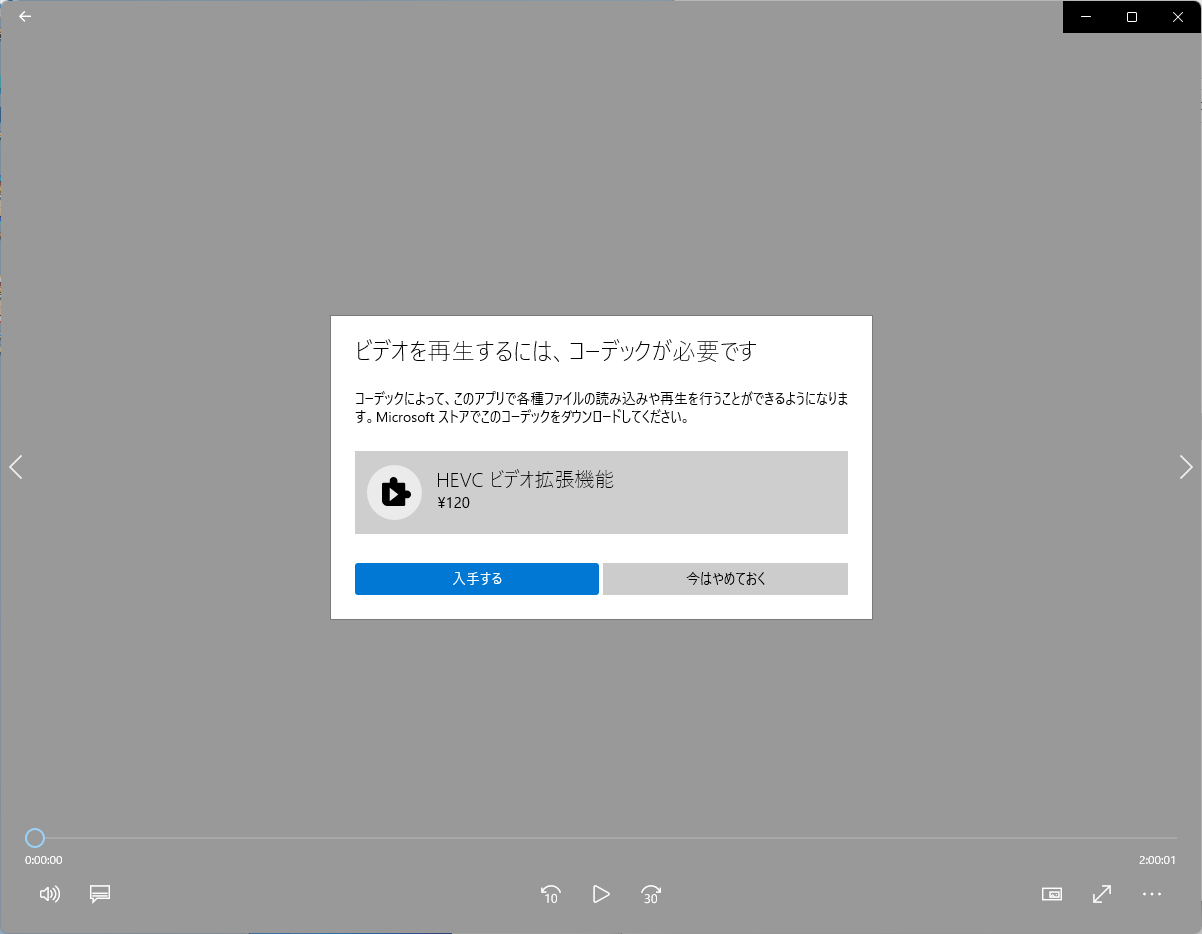1202x934 pixels.
Task: Switch to mini view mode
Action: click(x=1052, y=894)
